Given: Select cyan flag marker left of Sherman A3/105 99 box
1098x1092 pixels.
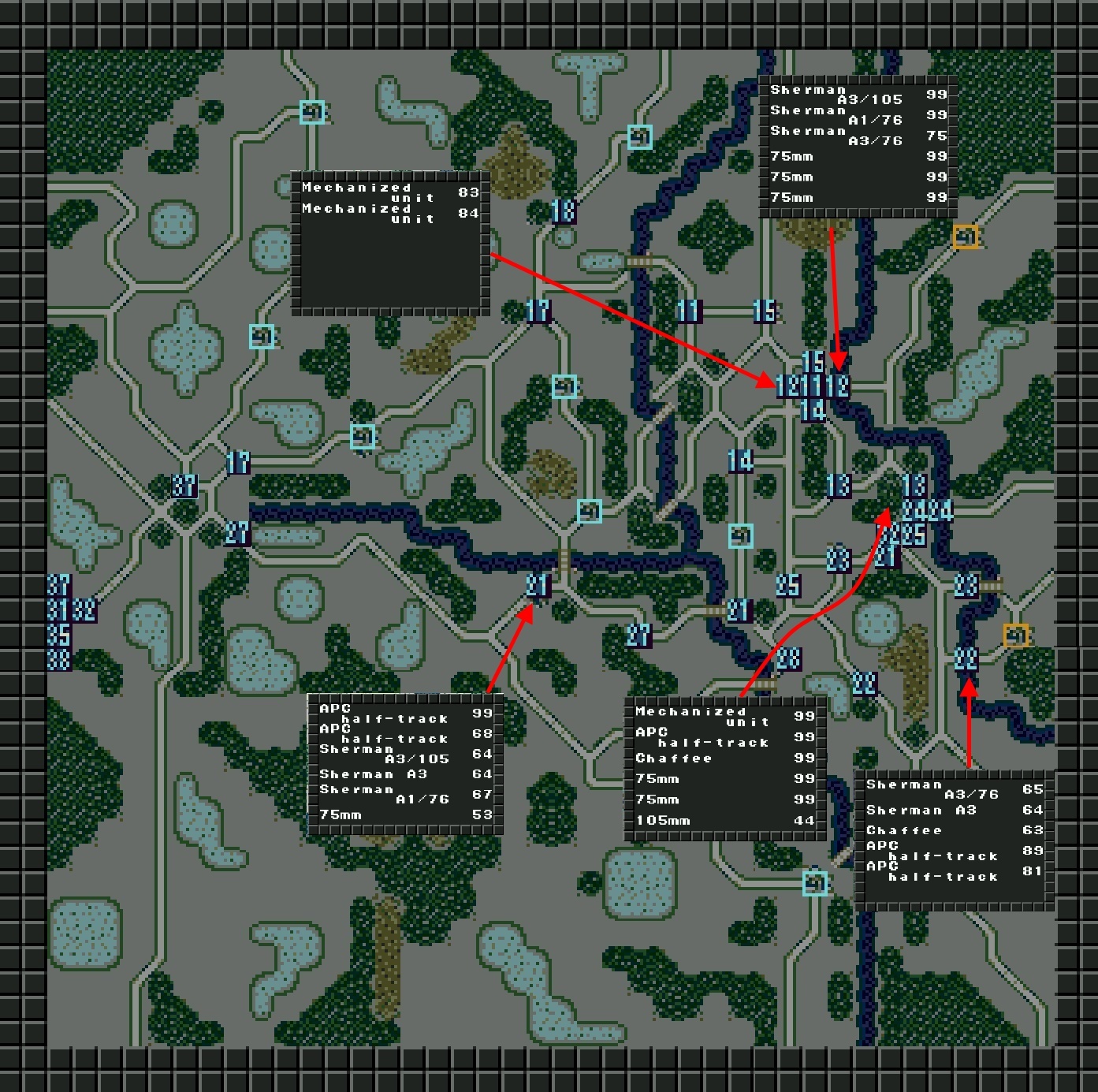Looking at the screenshot, I should [x=640, y=137].
